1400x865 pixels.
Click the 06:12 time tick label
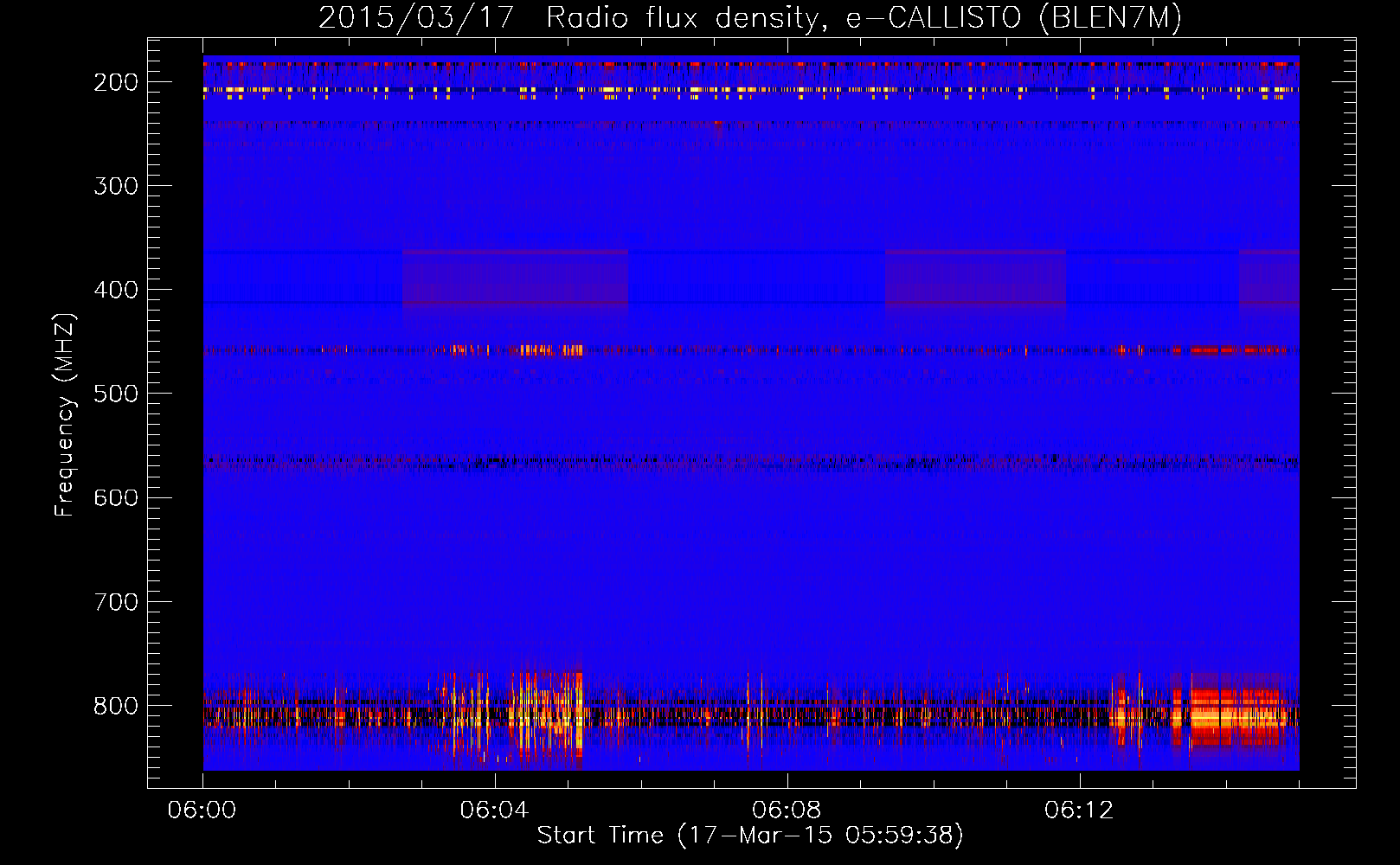coord(1079,810)
